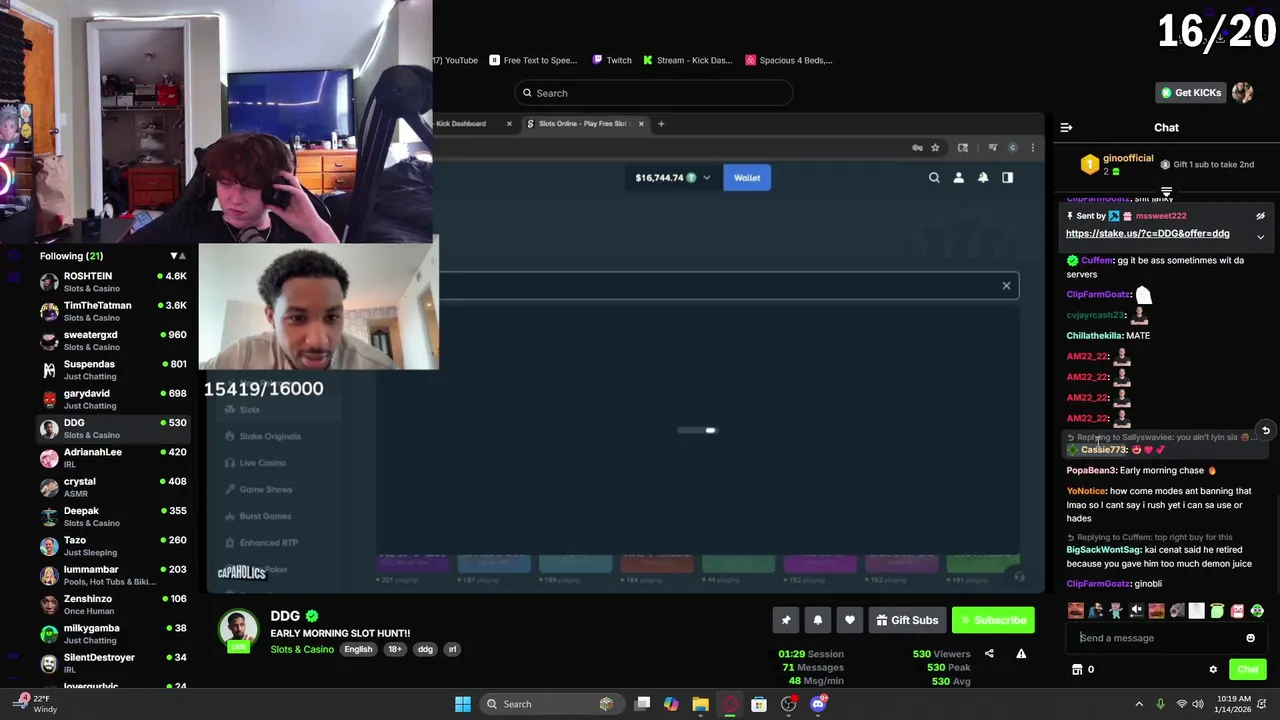Click the green Subscribe button
This screenshot has height=720, width=1280.
pos(993,621)
